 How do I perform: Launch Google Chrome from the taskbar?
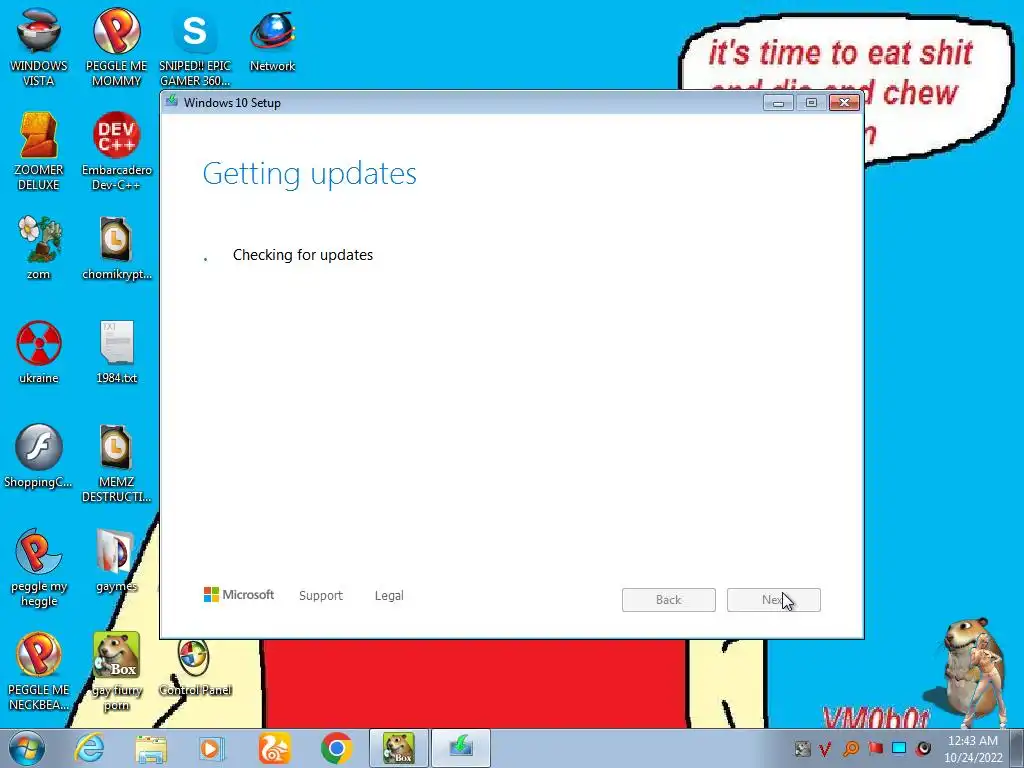pyautogui.click(x=336, y=748)
